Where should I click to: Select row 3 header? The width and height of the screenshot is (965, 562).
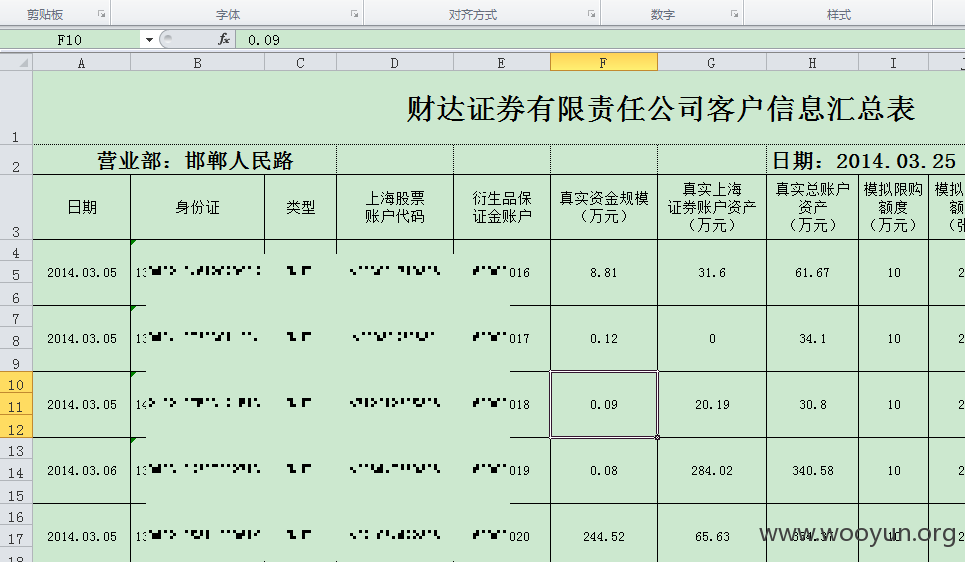click(16, 207)
